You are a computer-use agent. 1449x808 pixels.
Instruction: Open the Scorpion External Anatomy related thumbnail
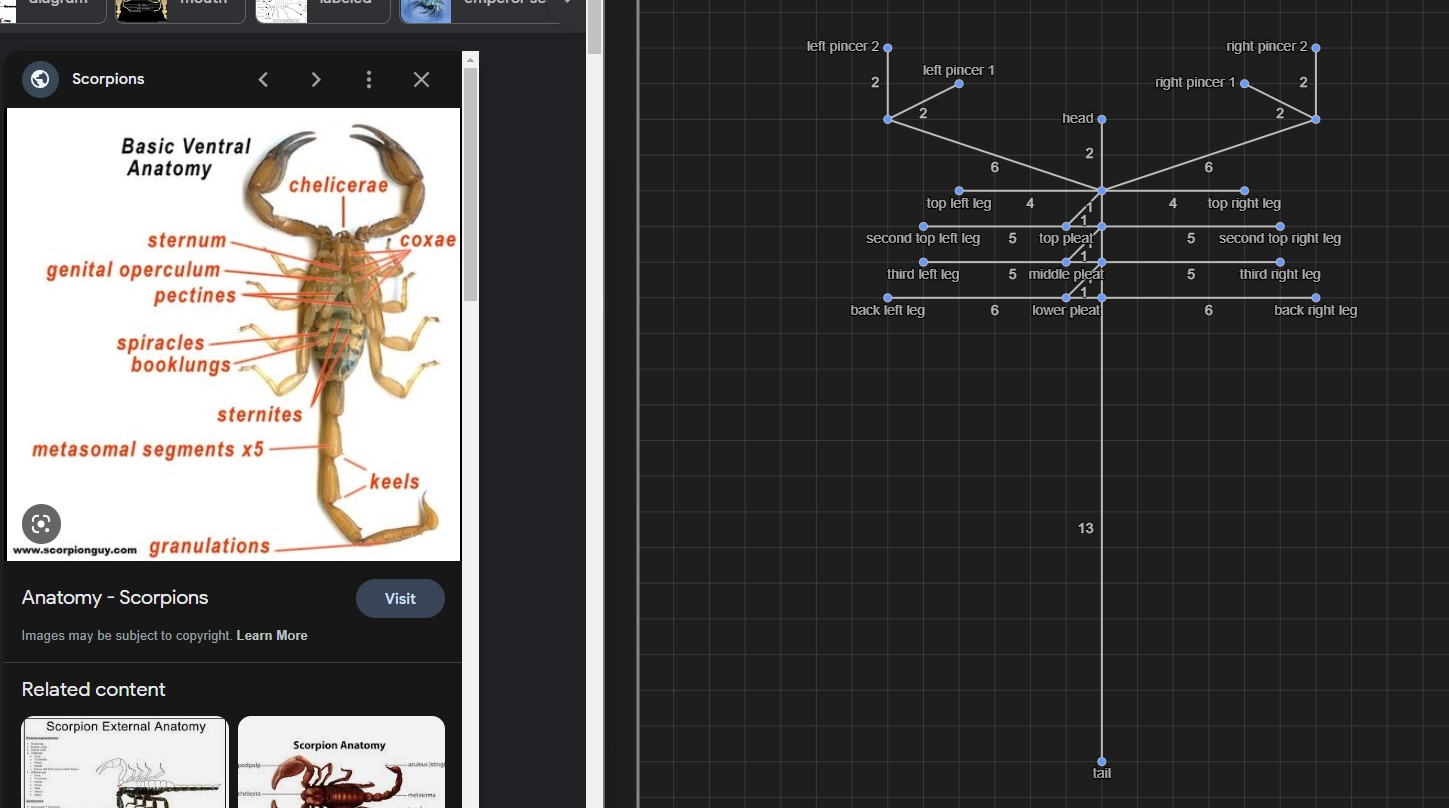click(x=125, y=761)
